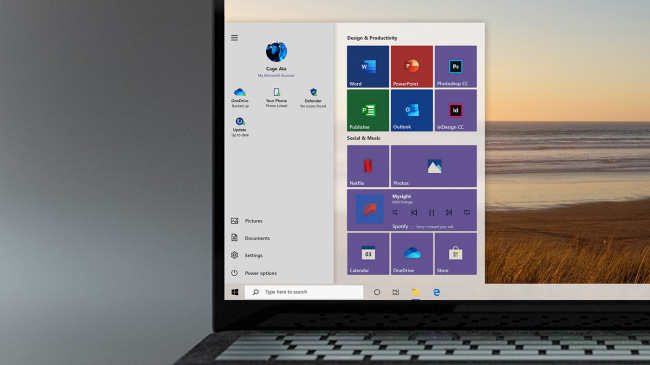Launch the Photoshop CC tile
This screenshot has width=650, height=365.
[456, 66]
